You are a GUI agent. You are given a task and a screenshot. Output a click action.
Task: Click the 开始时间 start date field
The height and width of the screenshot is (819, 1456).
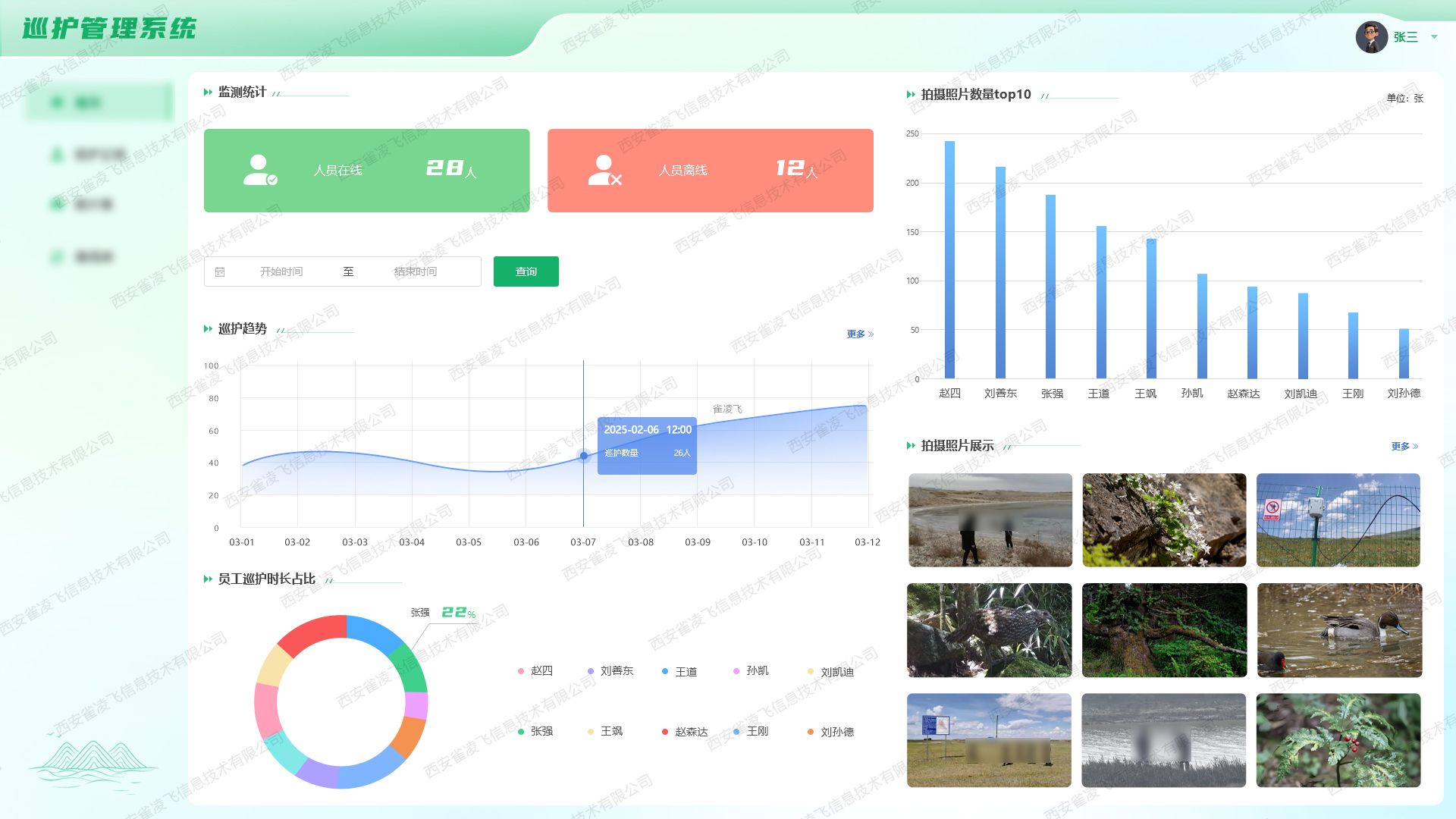[281, 271]
